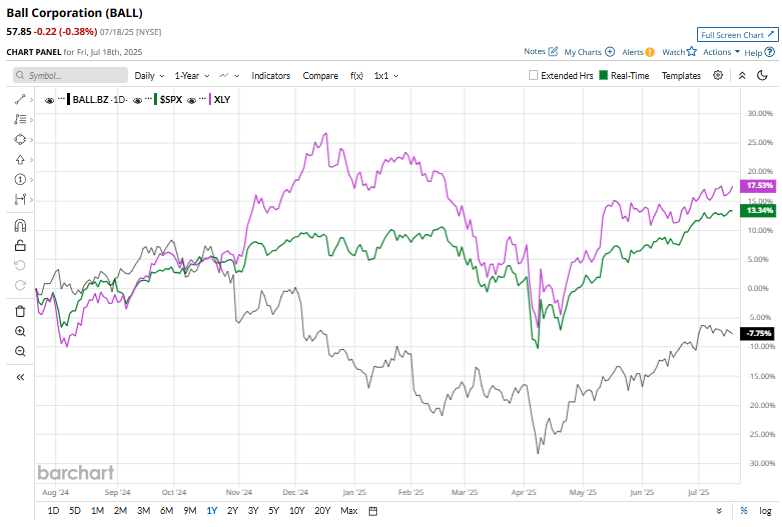Viewport: 782px width, 527px height.
Task: Select the trend line drawing tool
Action: pos(20,100)
